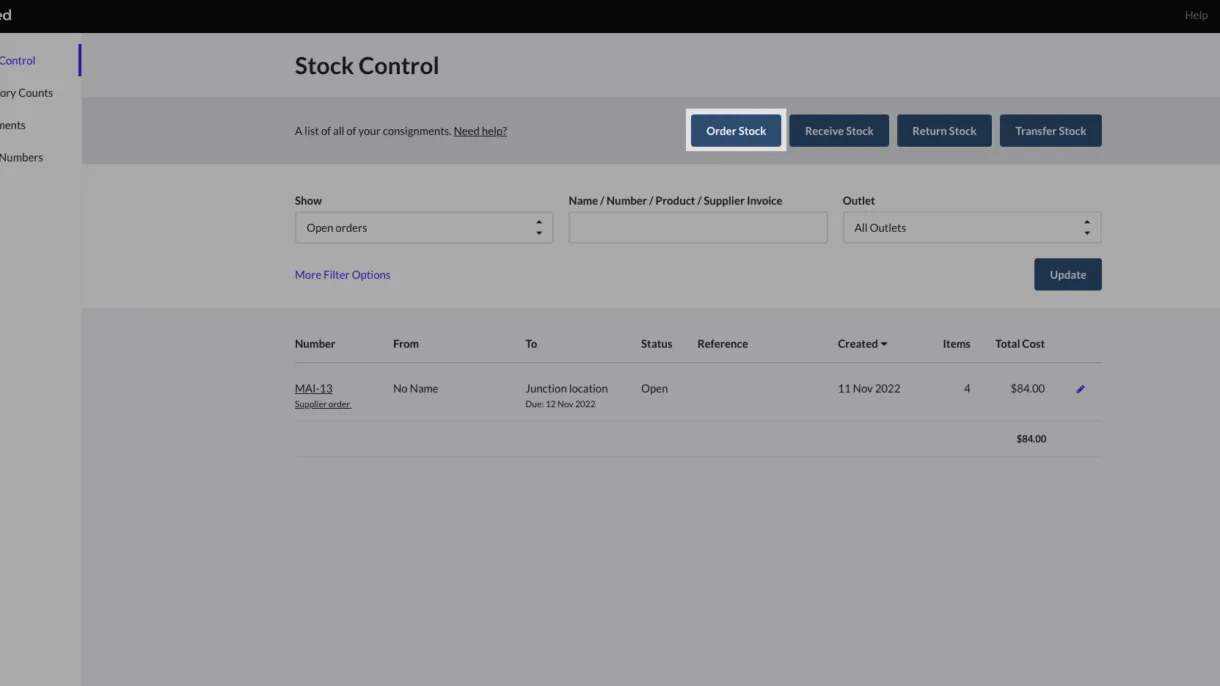Click the Return Stock button

943,131
